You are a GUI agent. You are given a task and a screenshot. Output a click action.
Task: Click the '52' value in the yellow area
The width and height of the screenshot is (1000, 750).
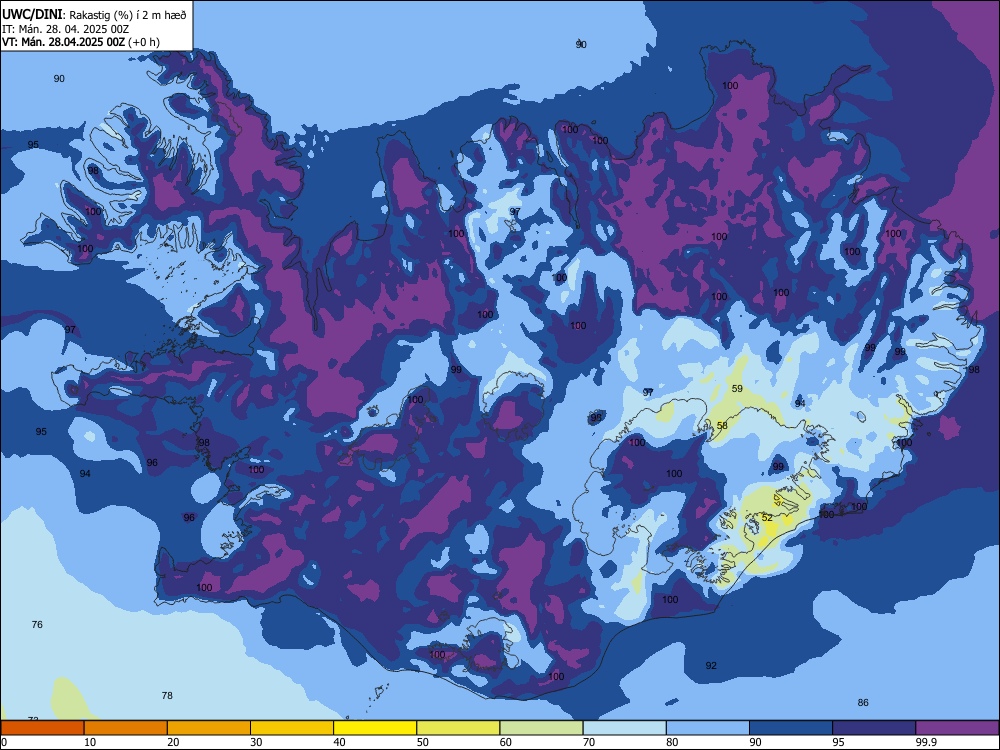767,518
